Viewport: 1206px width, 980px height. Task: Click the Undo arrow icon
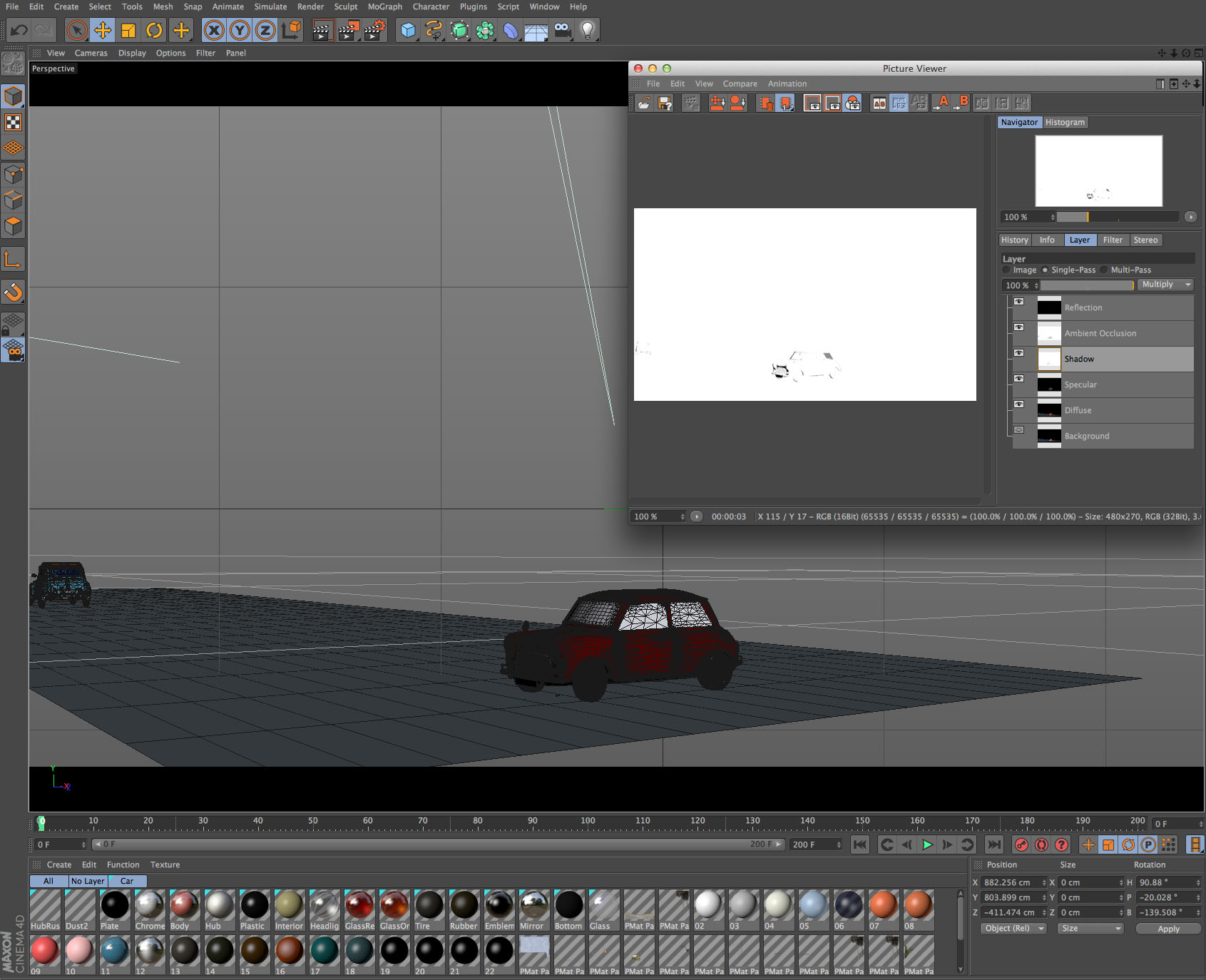click(x=19, y=30)
